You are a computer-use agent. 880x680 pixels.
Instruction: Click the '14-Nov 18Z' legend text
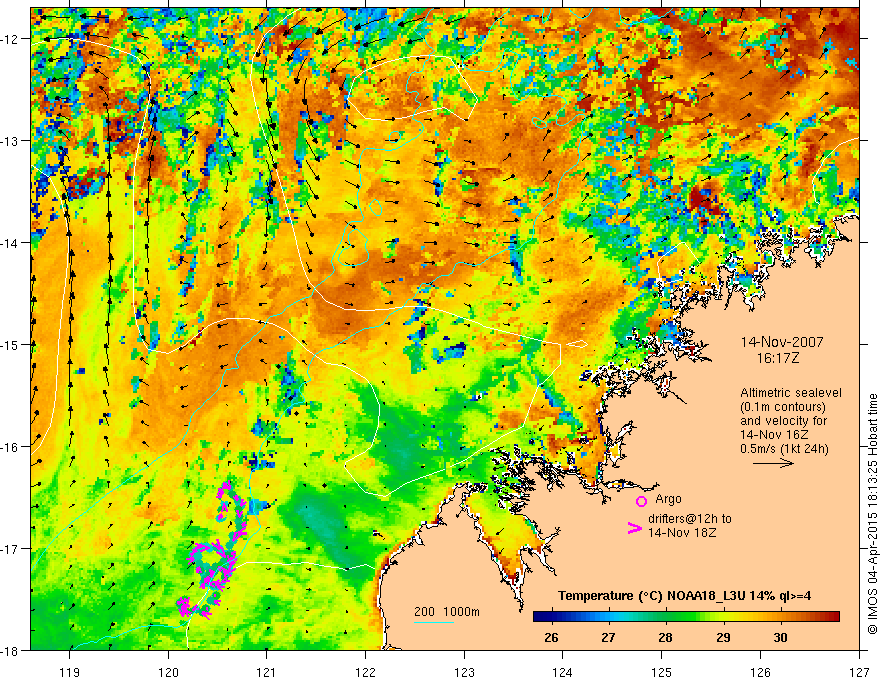coord(682,532)
